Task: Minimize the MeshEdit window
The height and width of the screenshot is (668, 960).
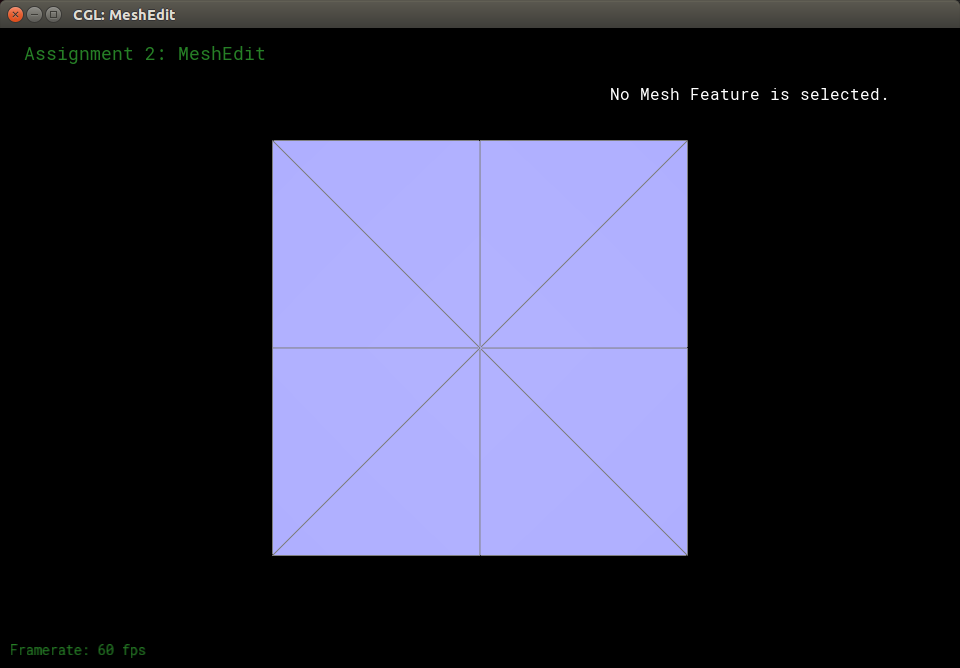Action: tap(34, 14)
